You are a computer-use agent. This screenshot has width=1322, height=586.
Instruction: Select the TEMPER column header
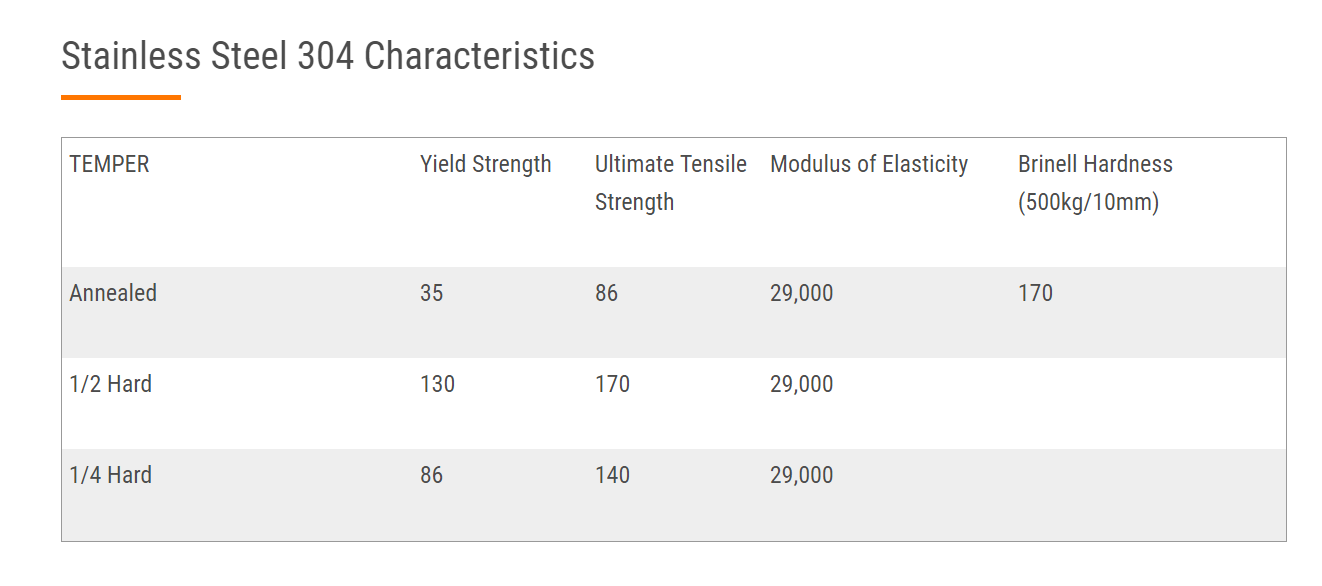point(110,164)
